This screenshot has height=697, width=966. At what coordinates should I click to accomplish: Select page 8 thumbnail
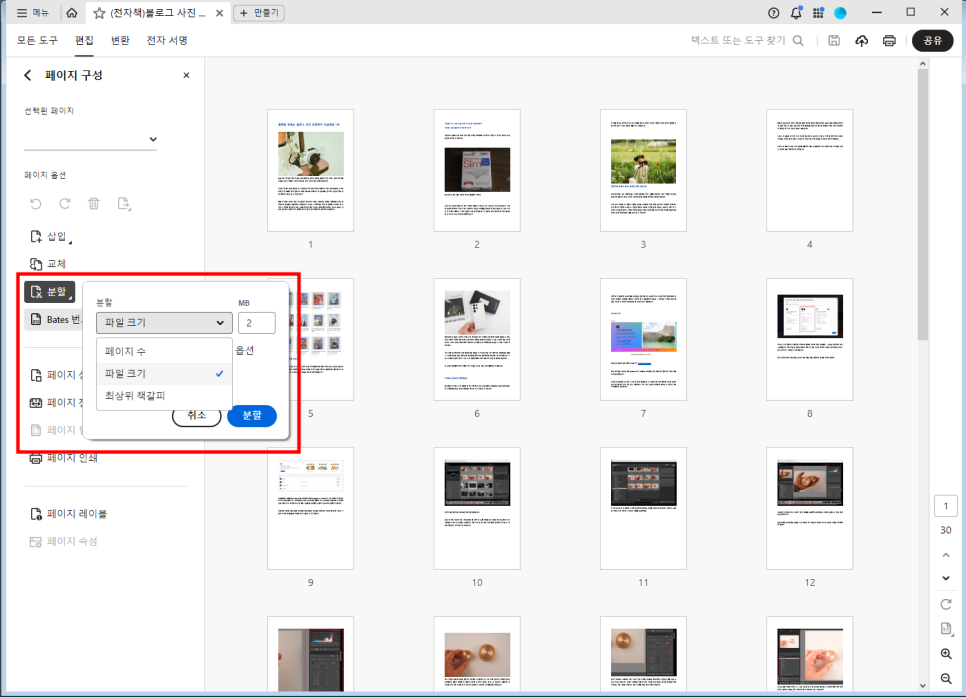(x=810, y=340)
